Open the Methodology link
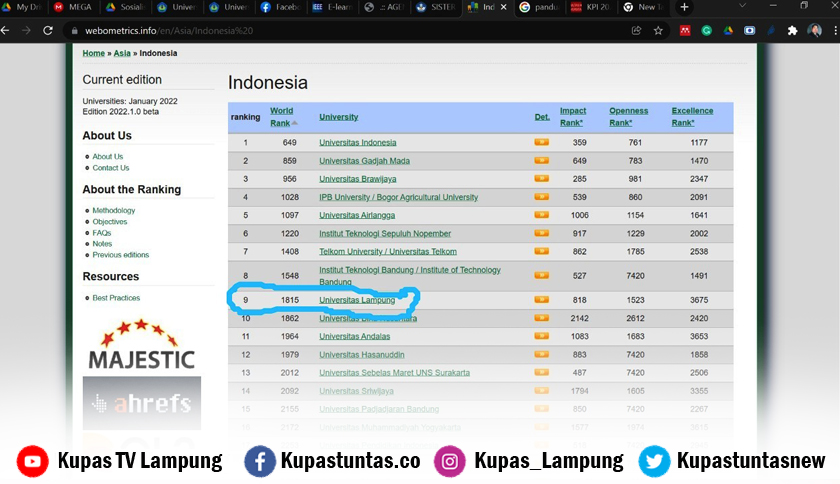Screen dimensions: 840x484 [114, 211]
